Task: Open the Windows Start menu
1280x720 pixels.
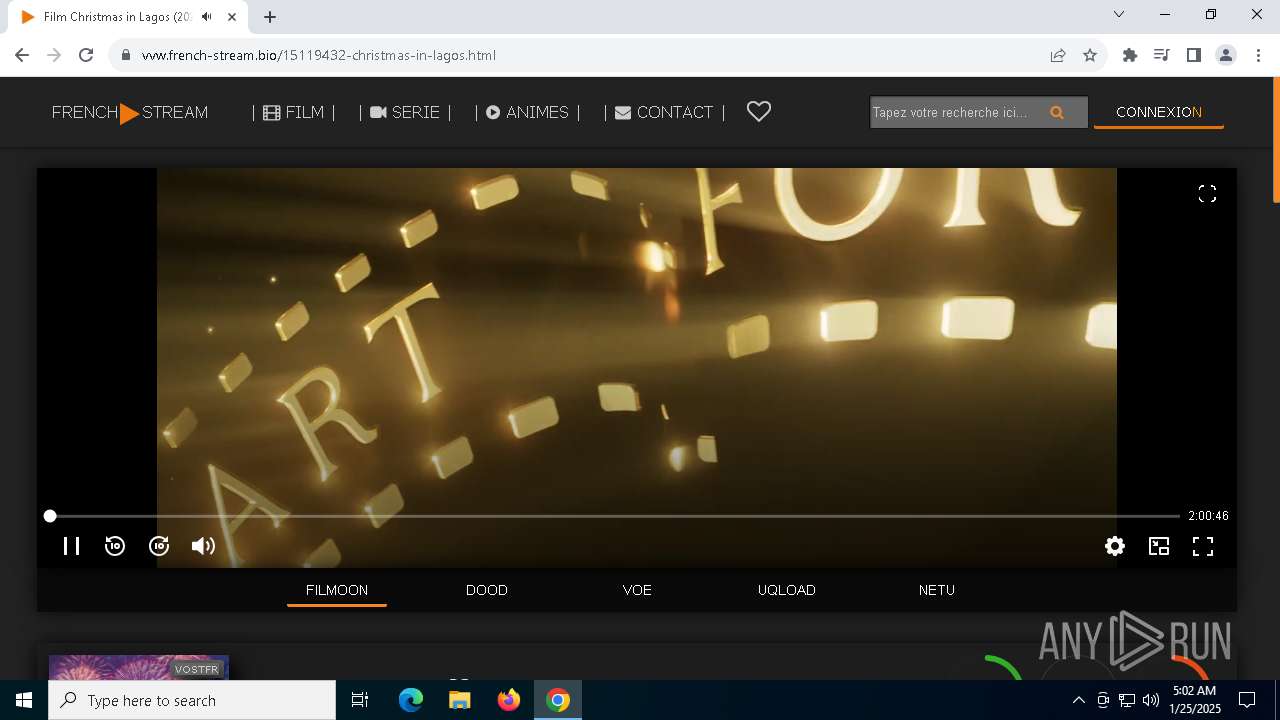Action: [24, 700]
